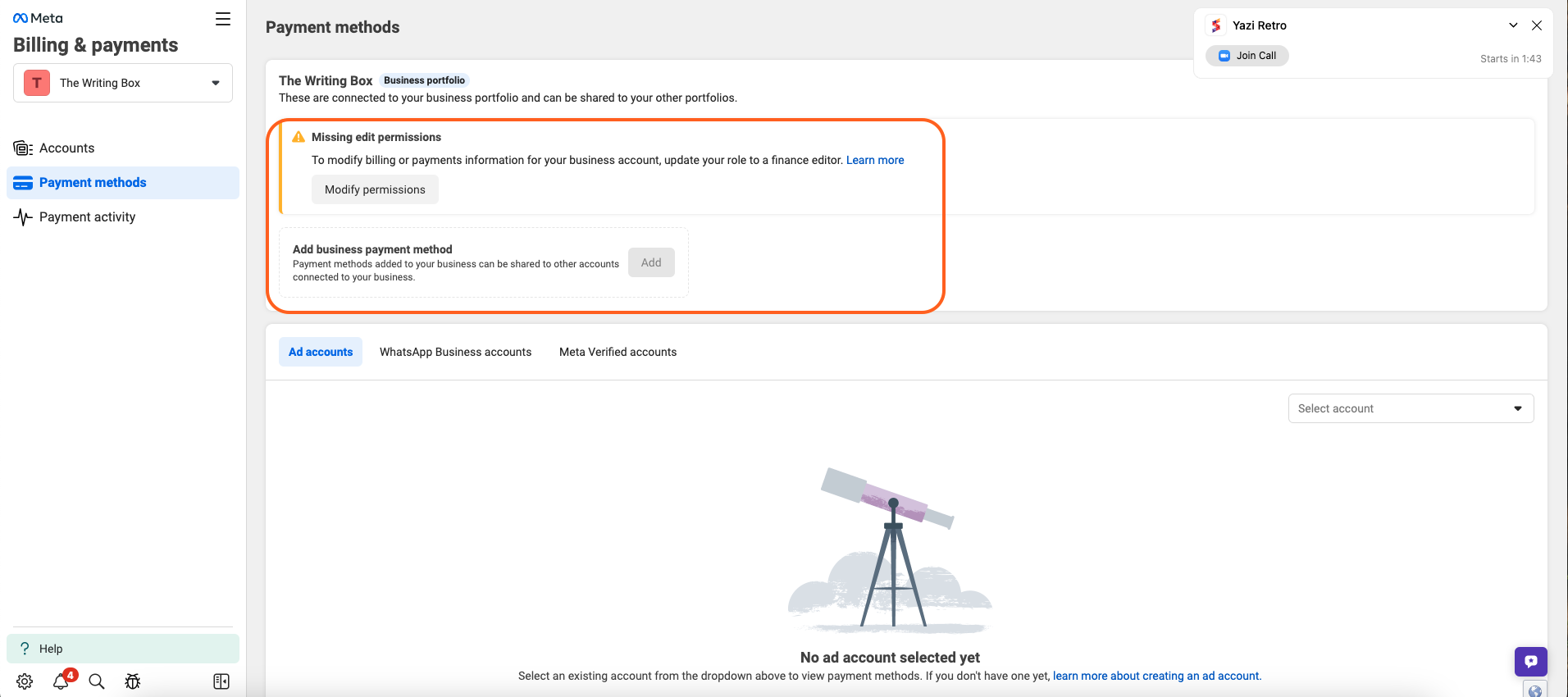
Task: Dismiss the Yazi Retro notification
Action: 1537,25
